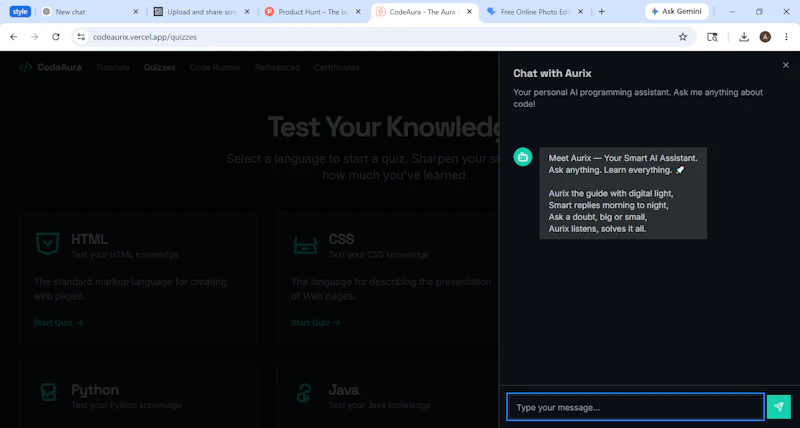The height and width of the screenshot is (428, 800).
Task: Switch to the Product Hunt tab
Action: pyautogui.click(x=312, y=12)
